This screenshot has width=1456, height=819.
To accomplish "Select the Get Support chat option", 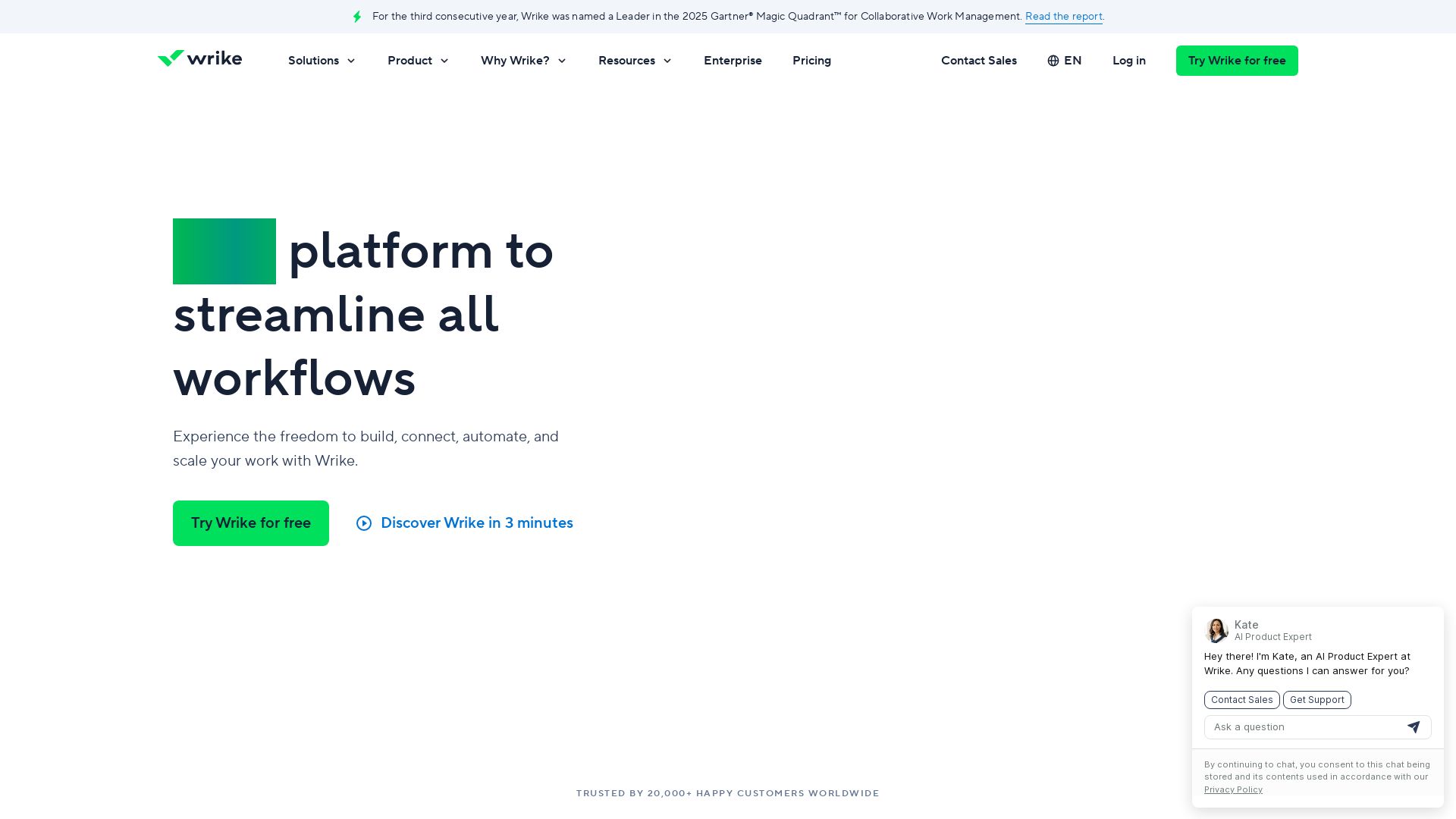I will (x=1316, y=700).
